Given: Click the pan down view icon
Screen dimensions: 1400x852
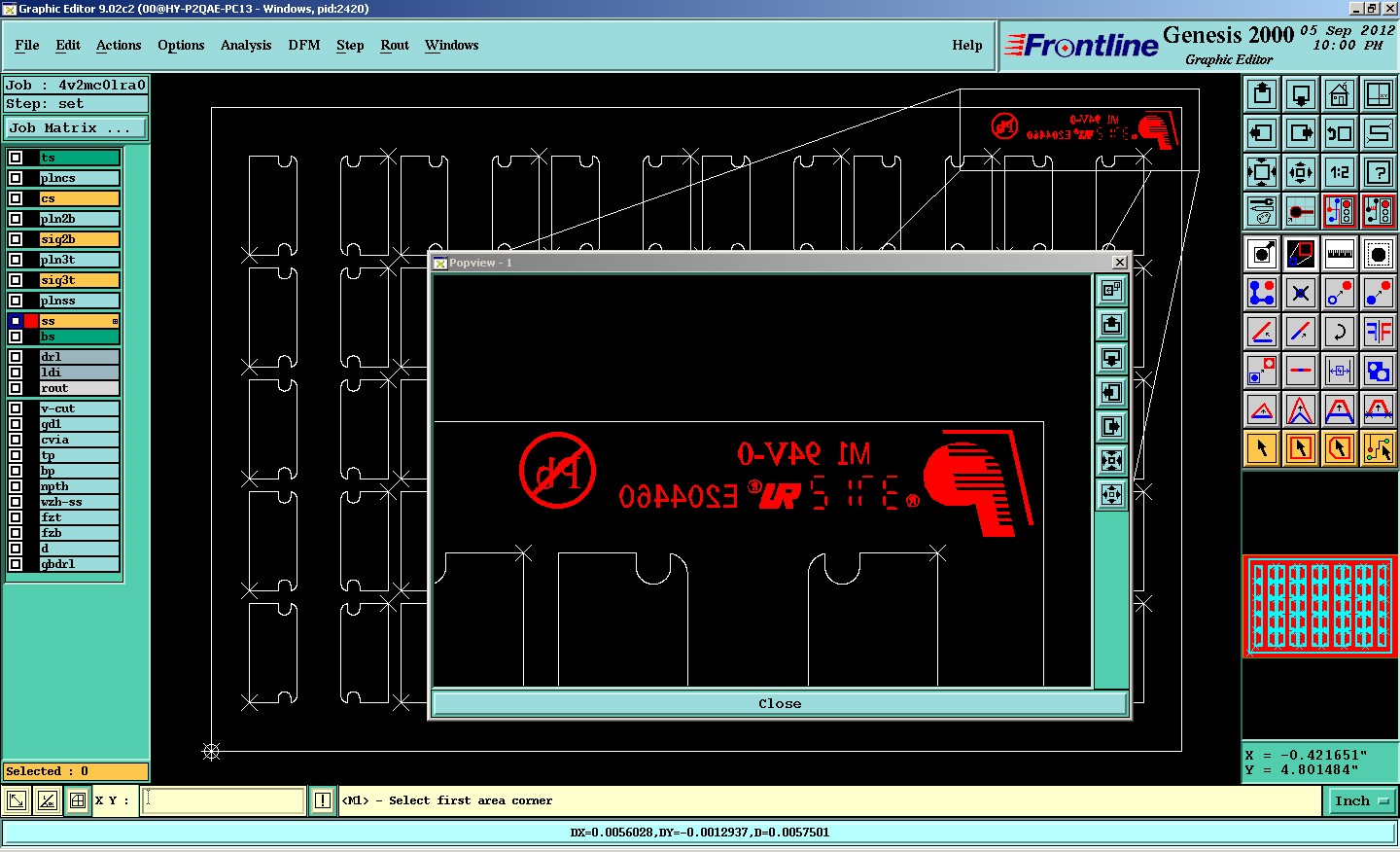Looking at the screenshot, I should [1301, 94].
